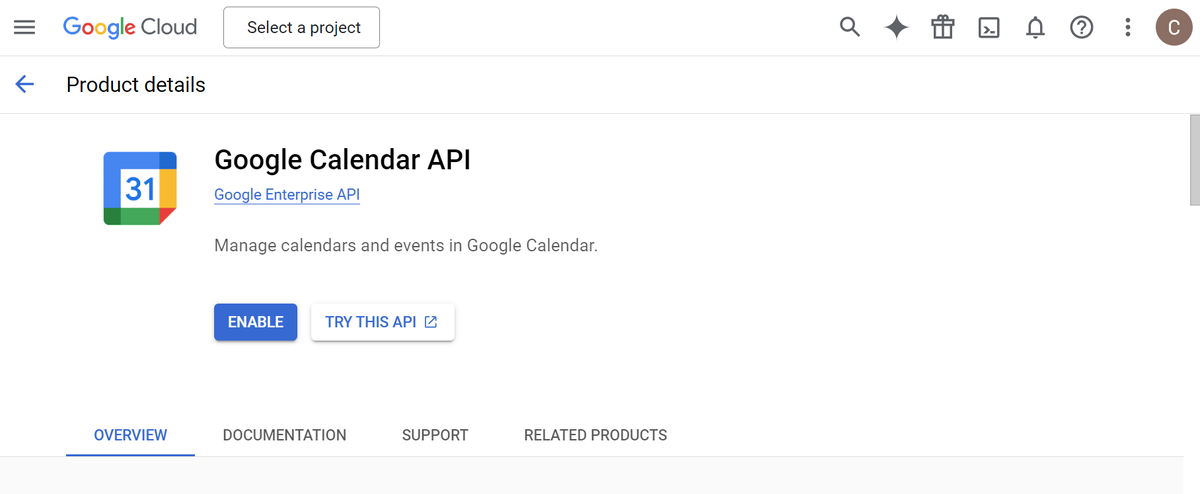Image resolution: width=1200 pixels, height=494 pixels.
Task: Select the Overview tab
Action: click(x=130, y=435)
